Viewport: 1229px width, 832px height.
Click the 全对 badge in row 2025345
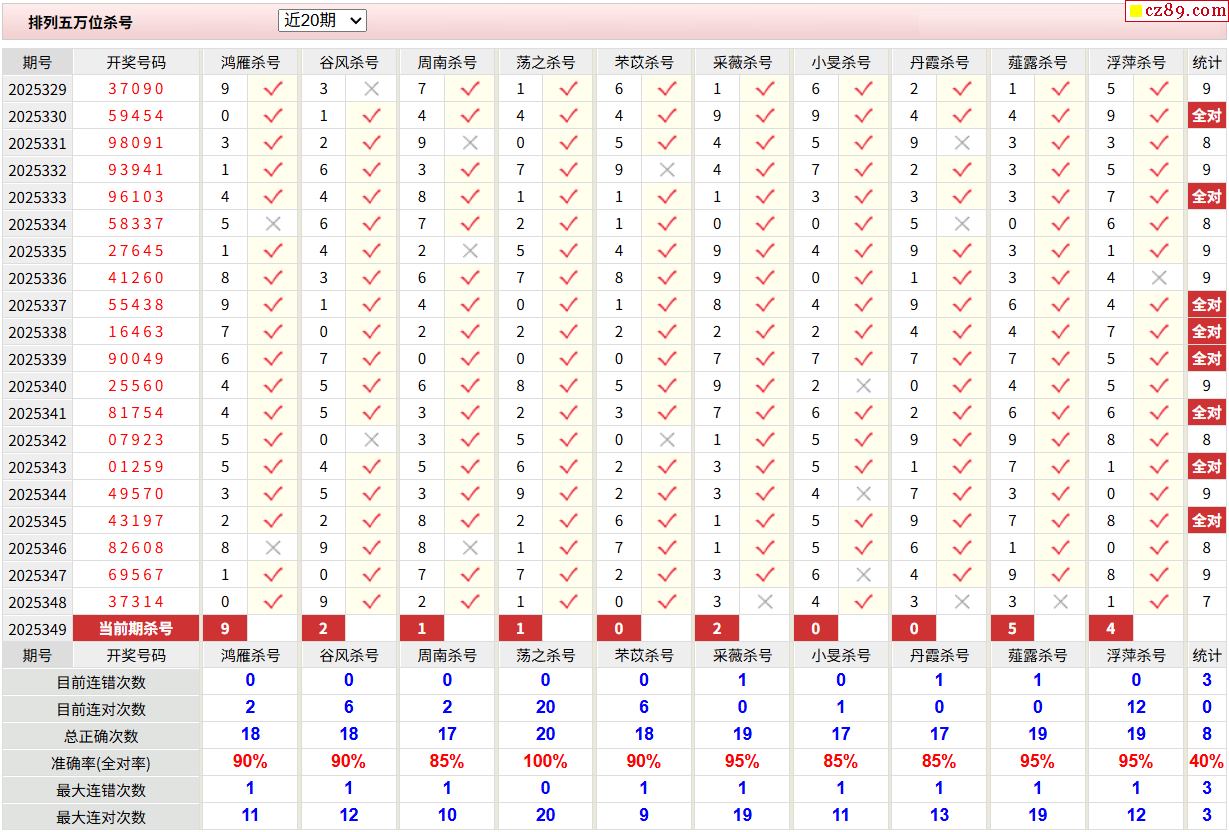pos(1207,521)
